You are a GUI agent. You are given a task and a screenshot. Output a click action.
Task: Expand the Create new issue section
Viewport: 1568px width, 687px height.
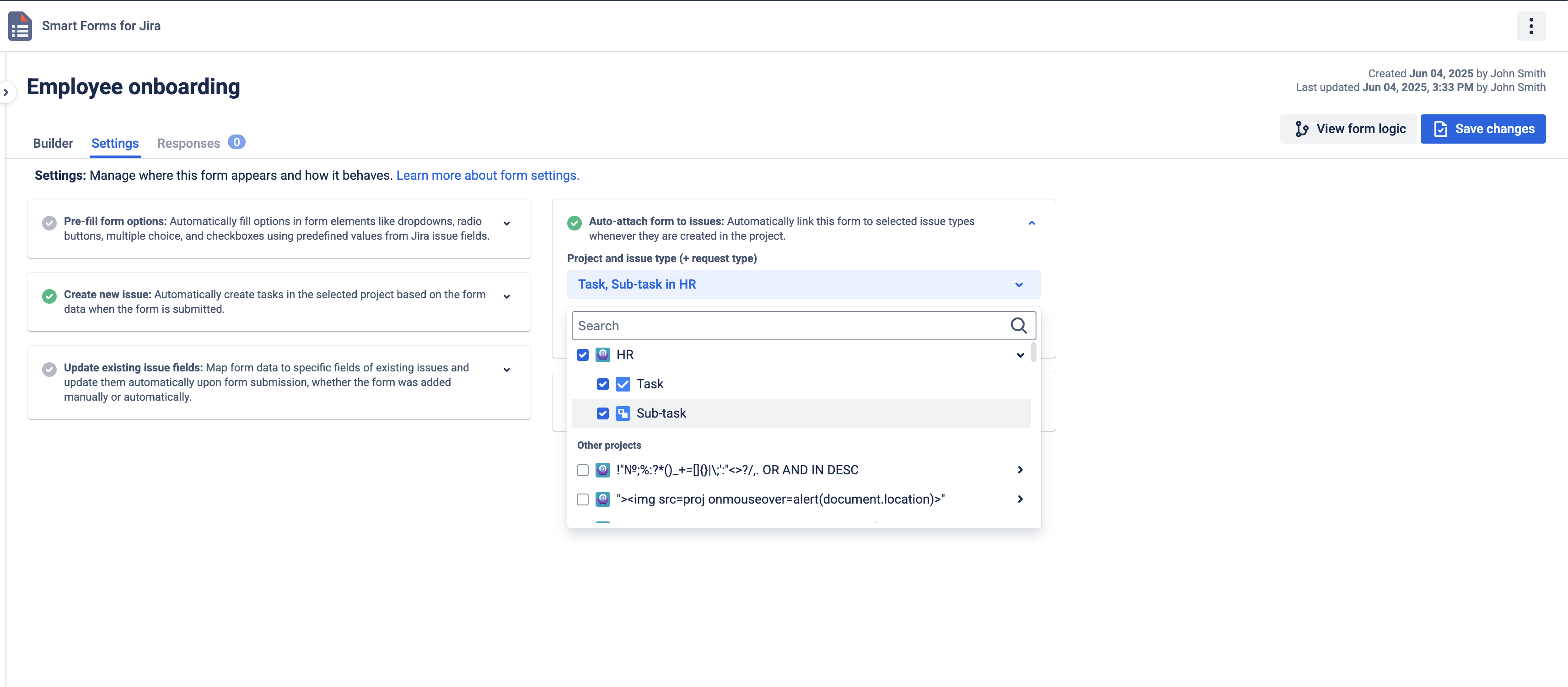pyautogui.click(x=507, y=296)
